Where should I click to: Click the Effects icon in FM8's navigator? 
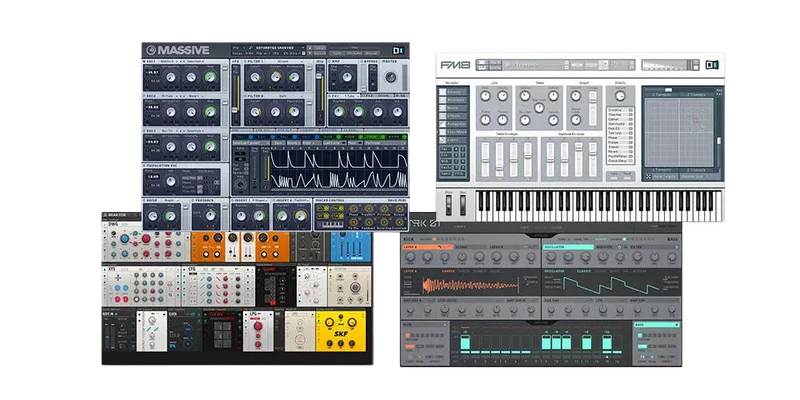pyautogui.click(x=443, y=116)
